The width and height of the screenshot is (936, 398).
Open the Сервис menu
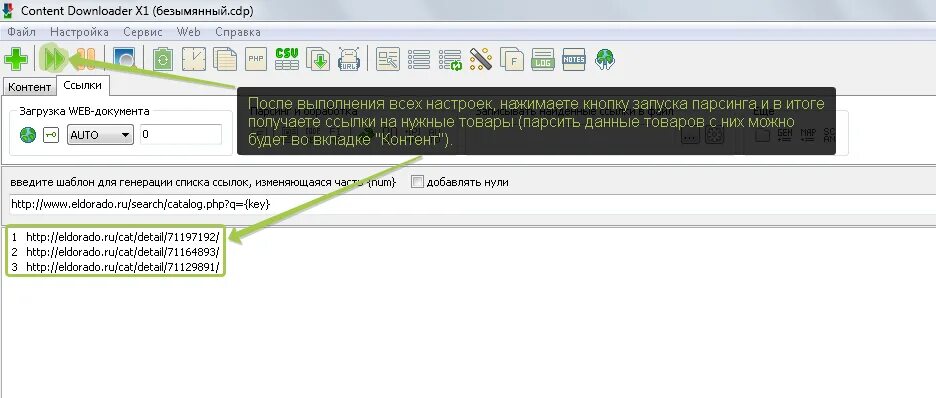143,32
